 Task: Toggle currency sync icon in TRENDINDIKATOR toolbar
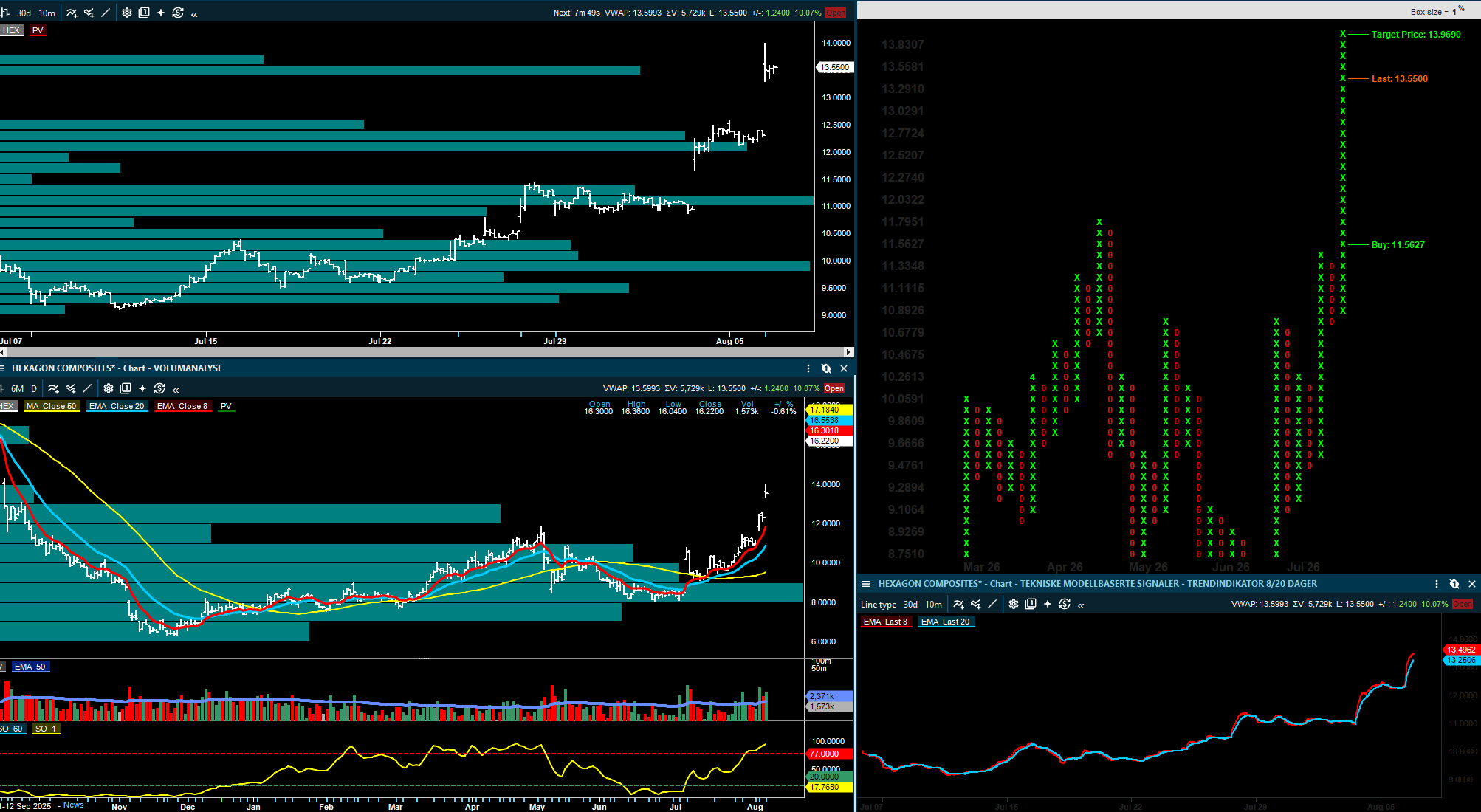coord(1065,604)
